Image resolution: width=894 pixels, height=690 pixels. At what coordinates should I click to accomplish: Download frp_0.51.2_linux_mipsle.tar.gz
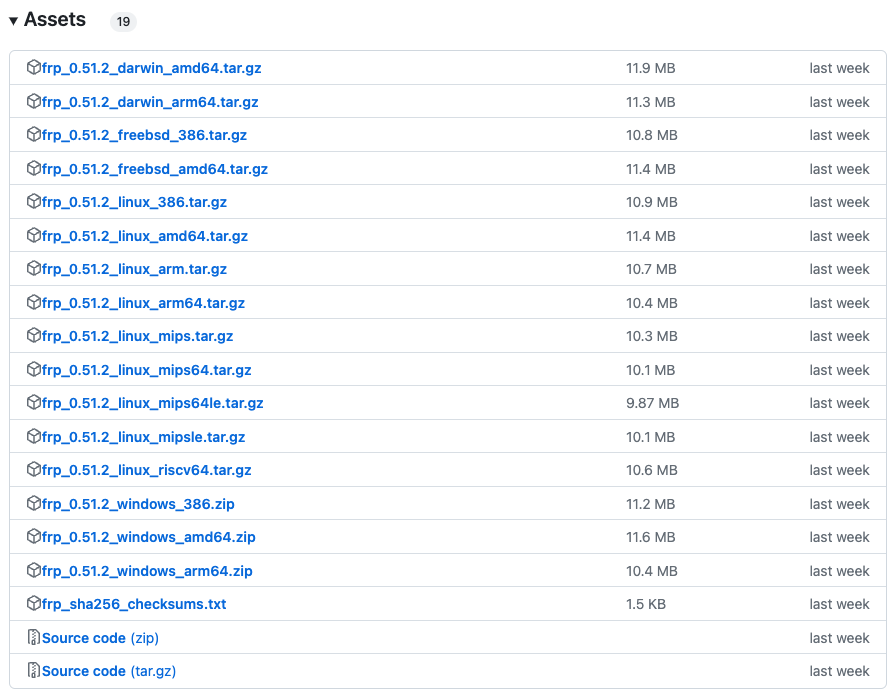click(144, 437)
